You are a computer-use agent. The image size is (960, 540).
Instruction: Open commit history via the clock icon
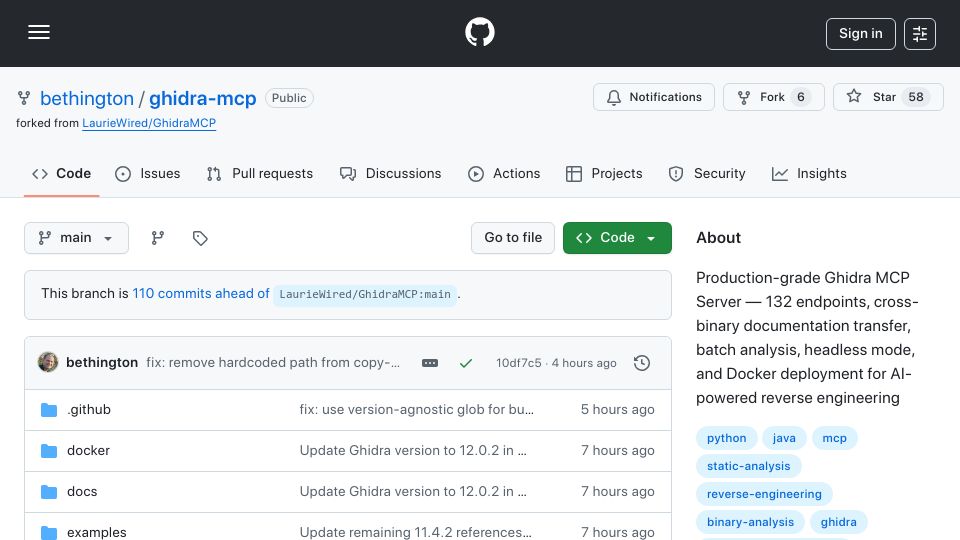click(642, 363)
